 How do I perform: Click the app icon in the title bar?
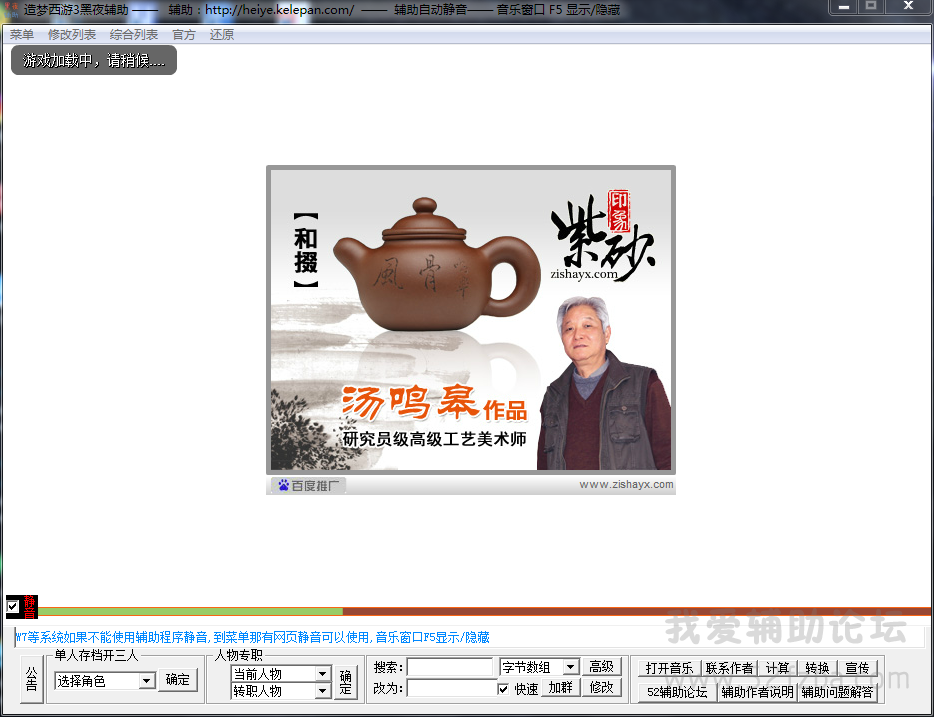(12, 9)
